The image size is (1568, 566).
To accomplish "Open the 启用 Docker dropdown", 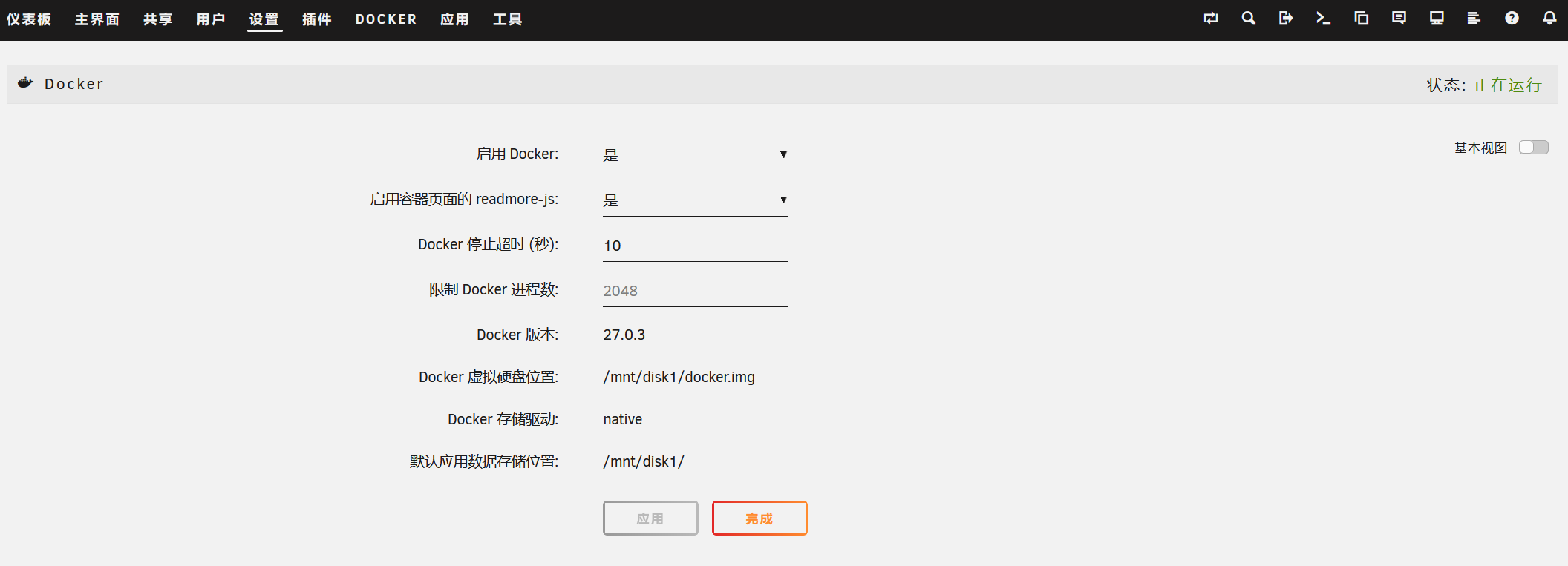I will click(695, 155).
